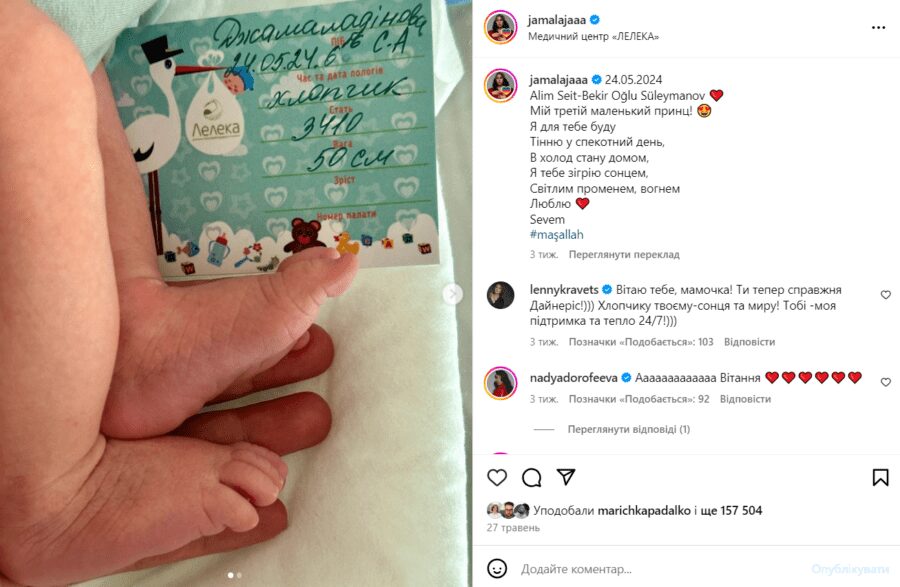Open nadyadorofeeva profile picture
Viewport: 900px width, 587px height.
click(x=501, y=383)
